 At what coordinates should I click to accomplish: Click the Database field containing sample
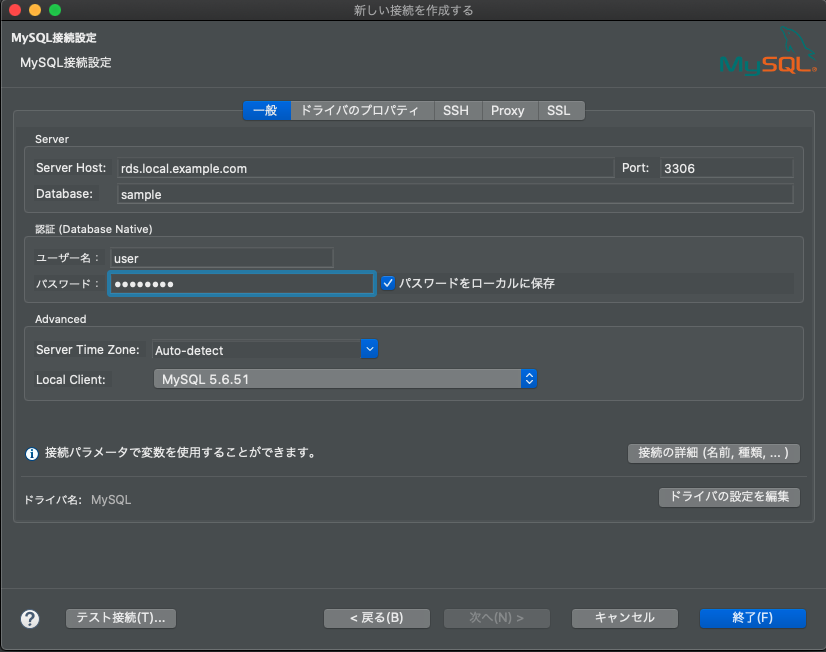coord(455,194)
